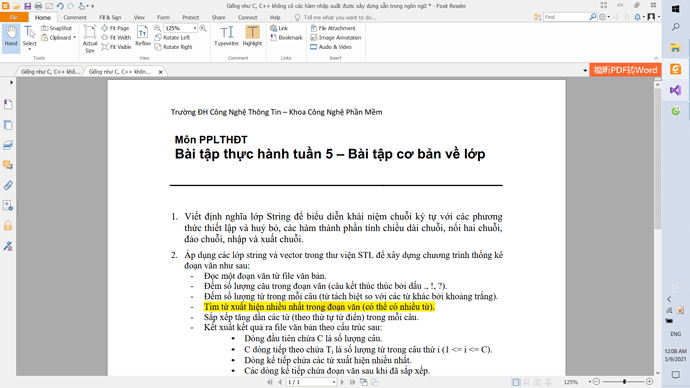Click the Save icon in quick access

tap(27, 6)
